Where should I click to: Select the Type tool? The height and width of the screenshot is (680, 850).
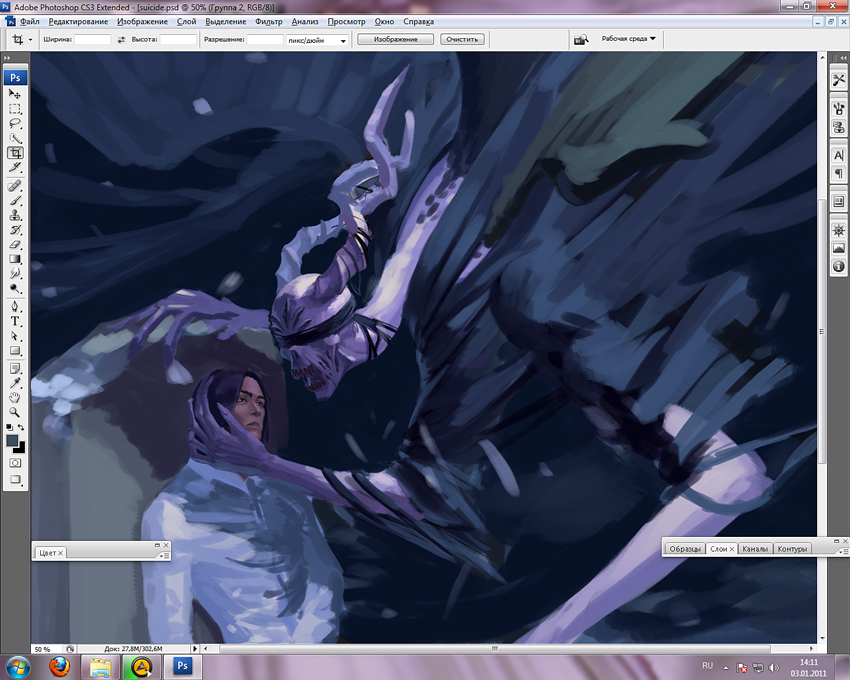[x=15, y=321]
